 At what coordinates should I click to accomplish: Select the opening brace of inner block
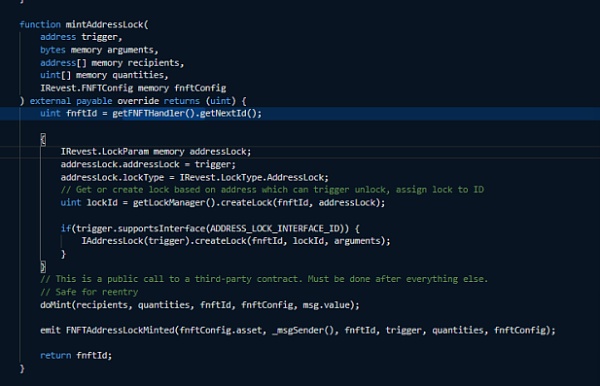coord(43,139)
